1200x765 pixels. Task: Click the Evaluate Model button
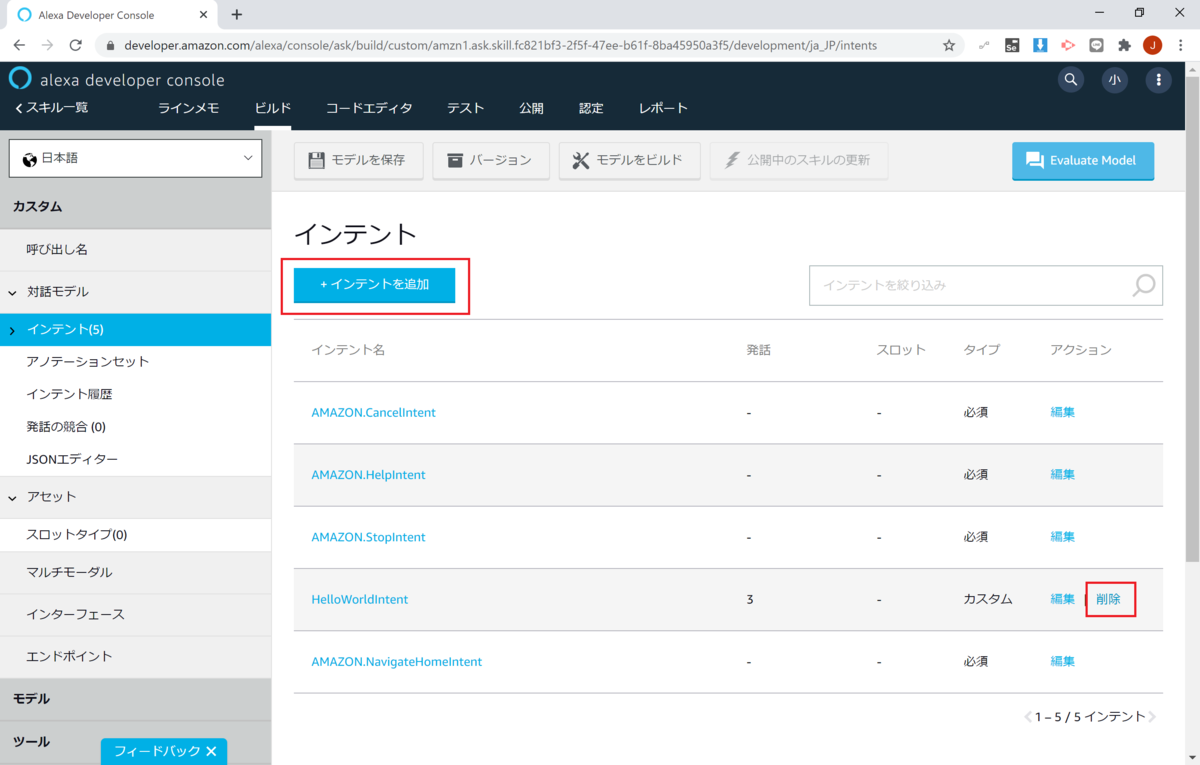coord(1083,160)
